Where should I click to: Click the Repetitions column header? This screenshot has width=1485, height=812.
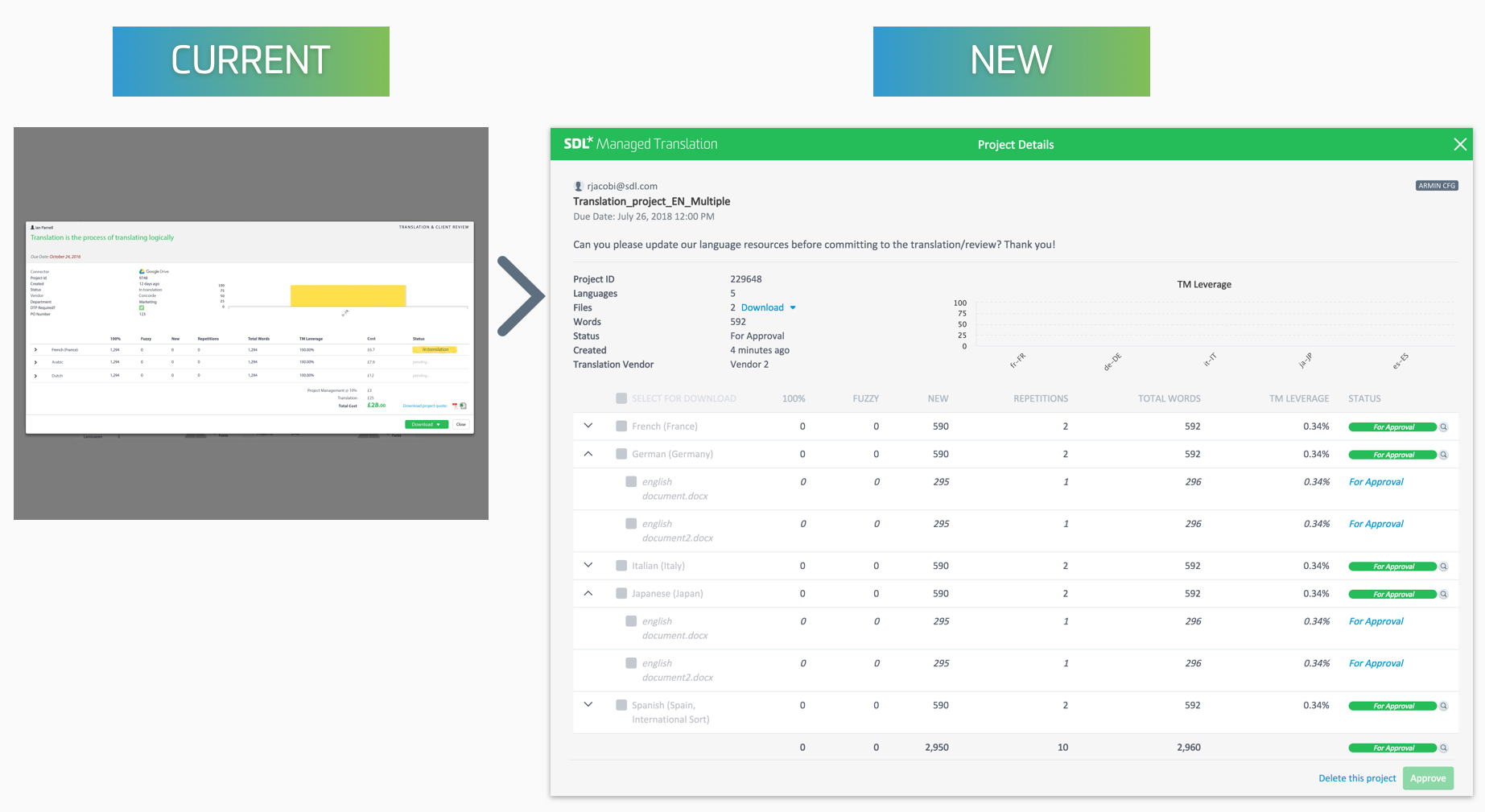click(x=1041, y=398)
